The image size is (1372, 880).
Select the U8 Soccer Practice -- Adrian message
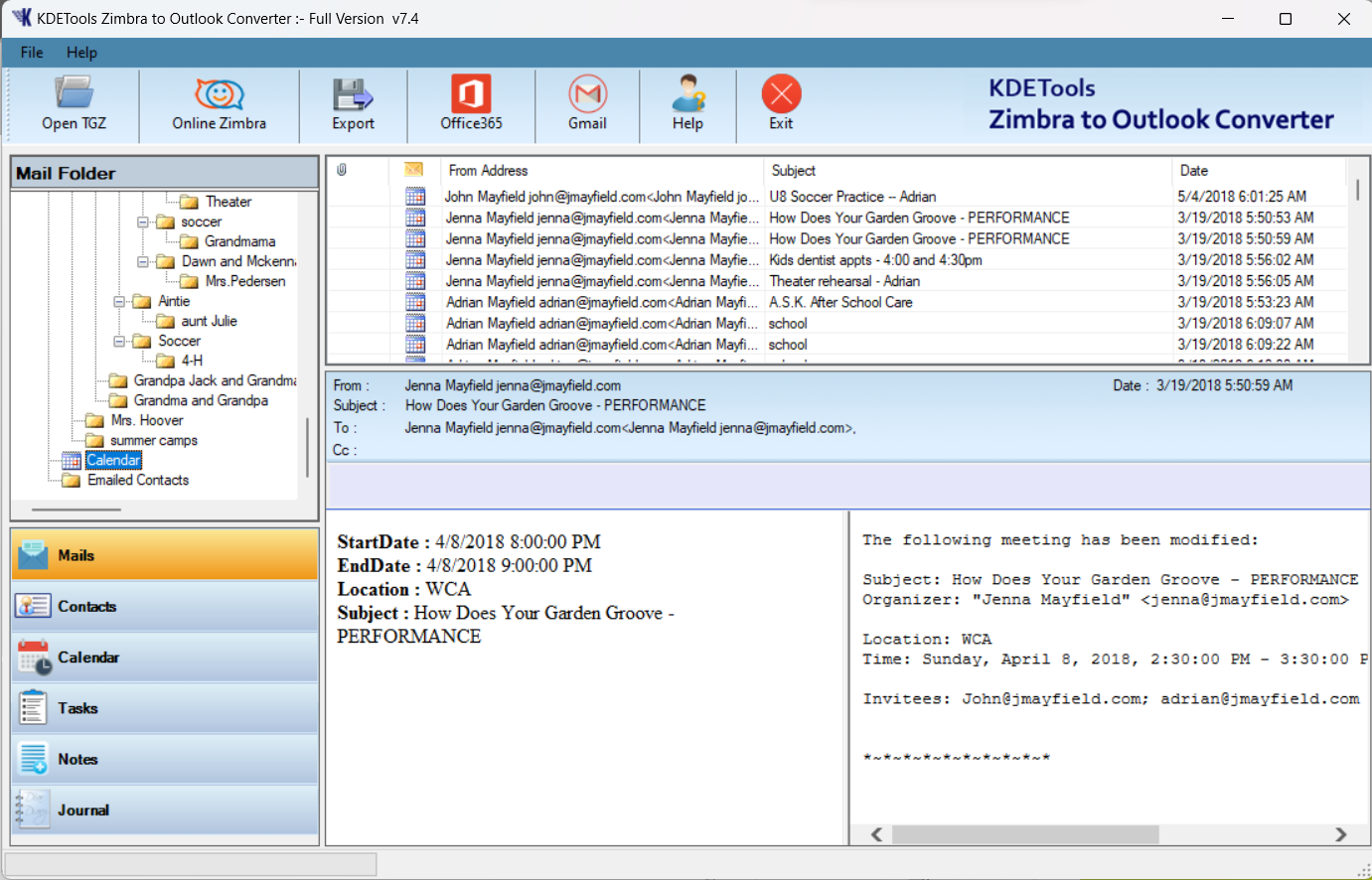[838, 197]
